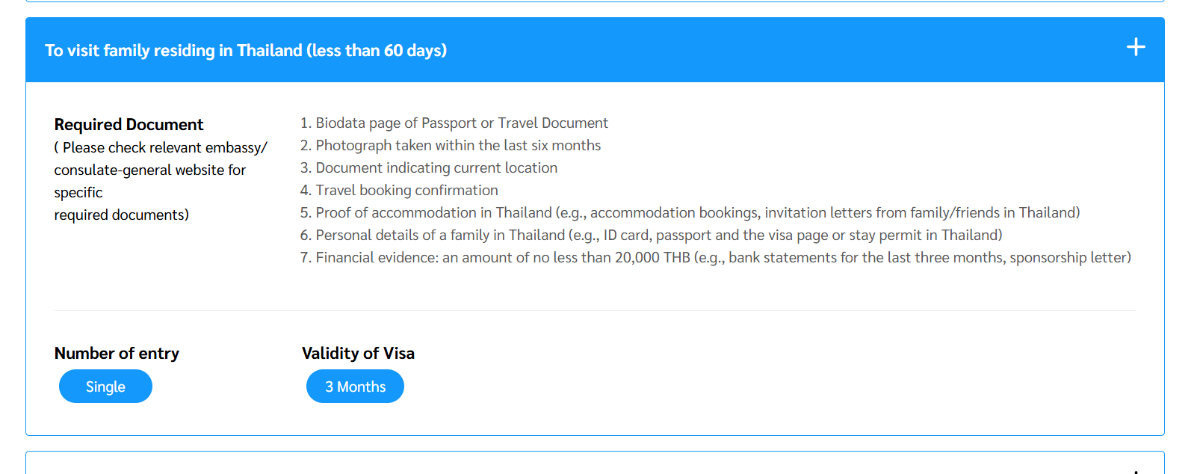Click 'Personal details of a family in Thailand'
This screenshot has height=474, width=1200.
[658, 235]
